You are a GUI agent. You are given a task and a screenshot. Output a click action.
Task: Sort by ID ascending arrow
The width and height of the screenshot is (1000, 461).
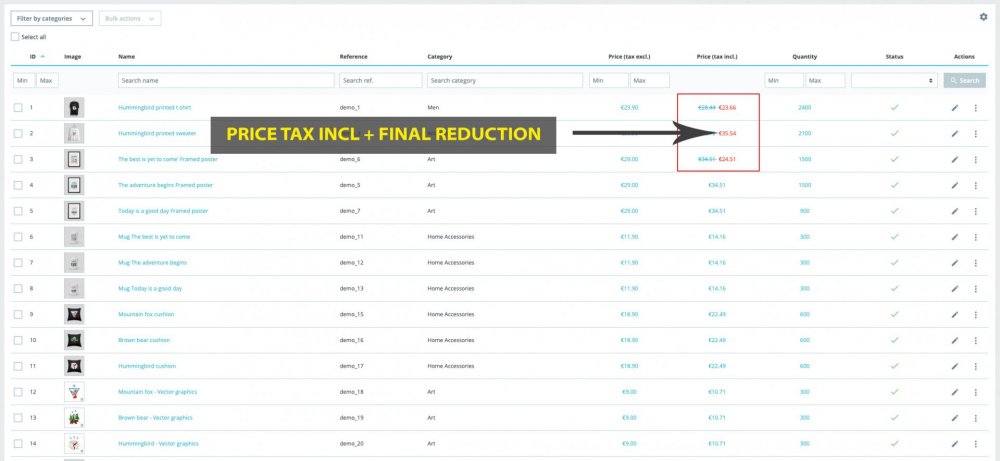pyautogui.click(x=43, y=57)
